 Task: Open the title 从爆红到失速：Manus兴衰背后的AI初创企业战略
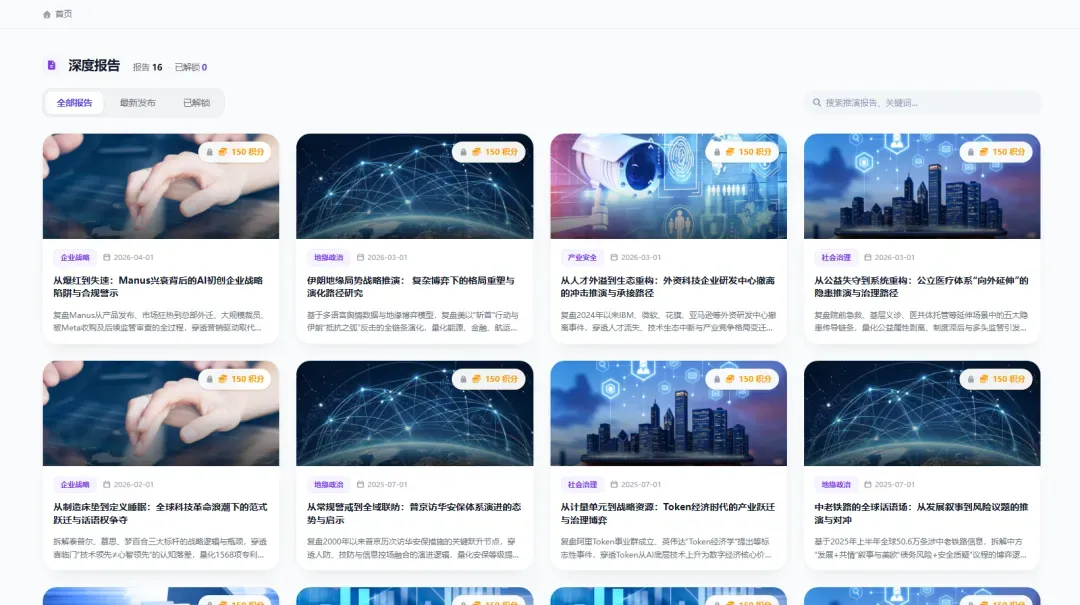[158, 287]
